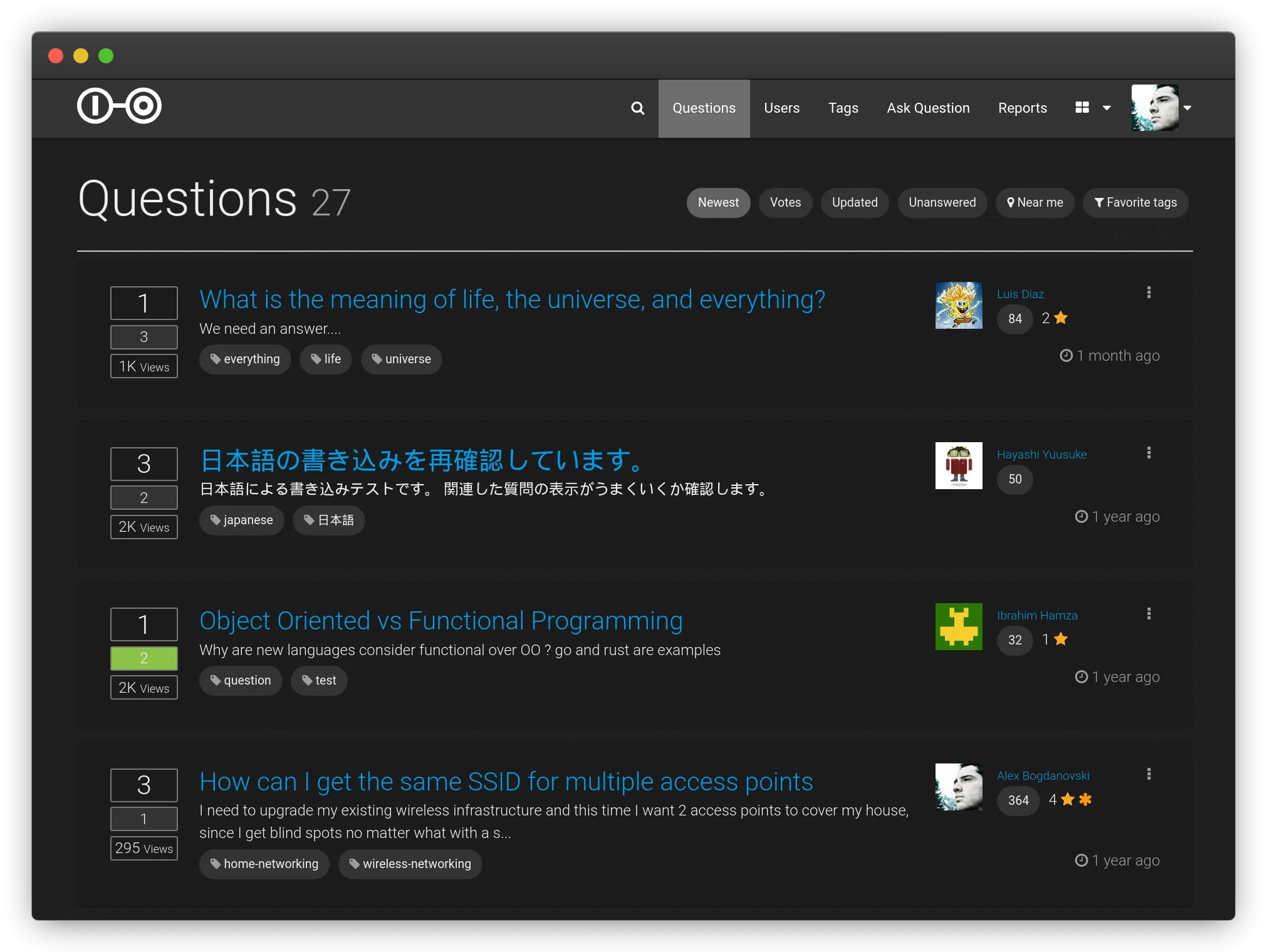Click the star beside Ibrahim Hamza's reputation
Image resolution: width=1267 pixels, height=952 pixels.
tap(1060, 639)
